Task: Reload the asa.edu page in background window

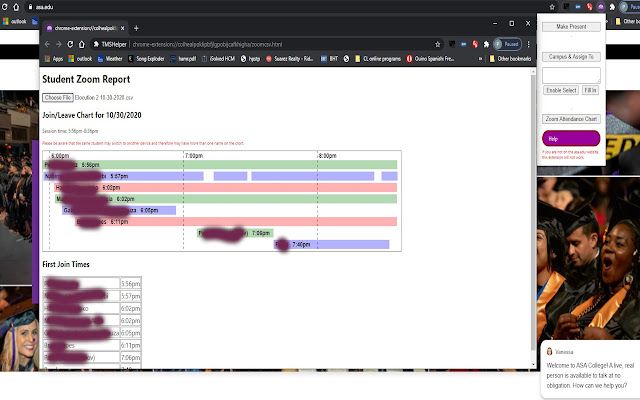Action: point(5,7)
